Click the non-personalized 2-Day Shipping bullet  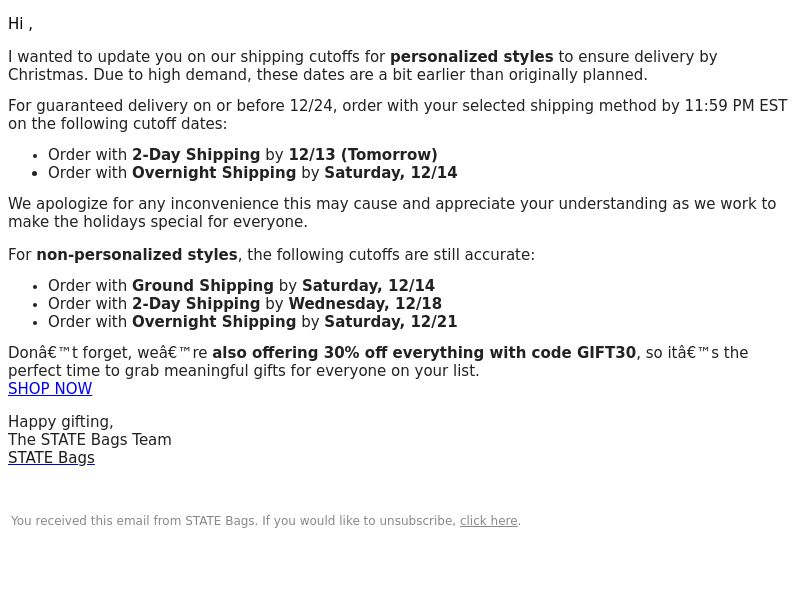pos(245,304)
